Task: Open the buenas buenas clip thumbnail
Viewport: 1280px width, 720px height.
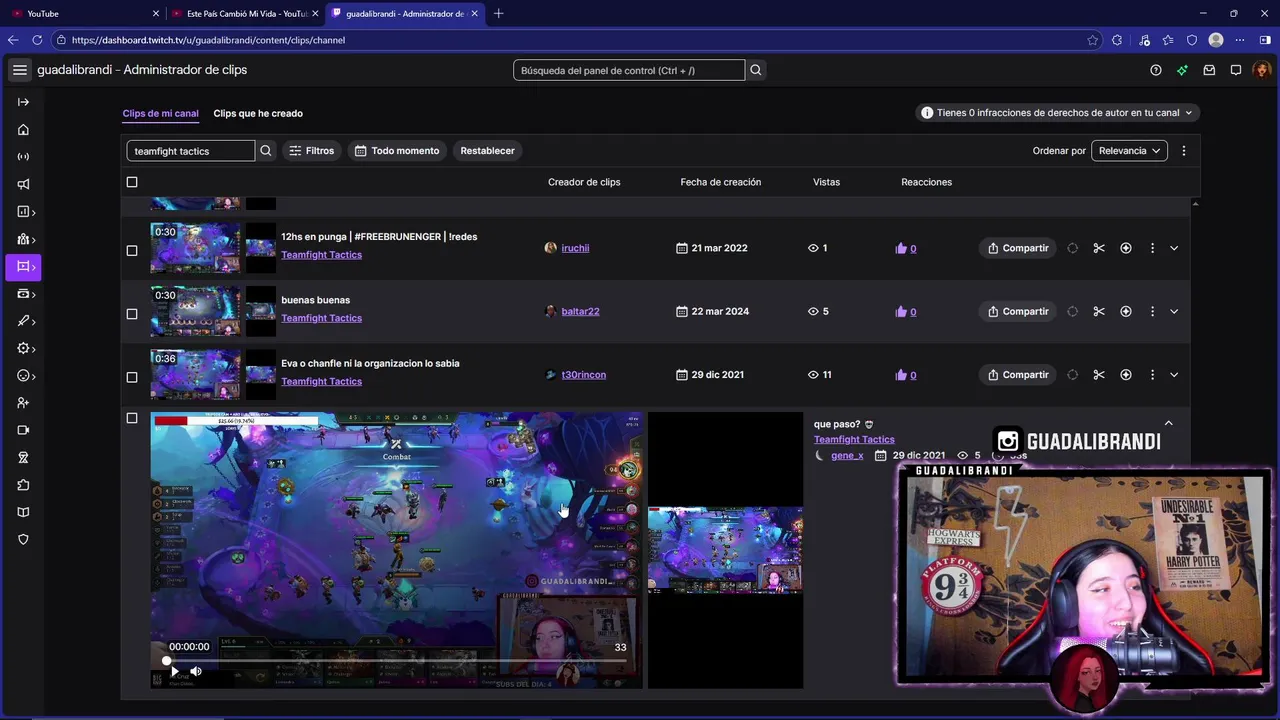Action: coord(196,311)
